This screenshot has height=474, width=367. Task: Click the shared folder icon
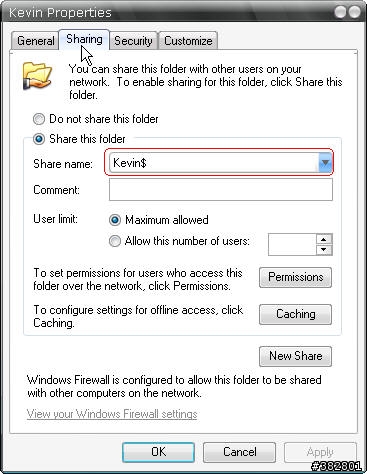(37, 76)
